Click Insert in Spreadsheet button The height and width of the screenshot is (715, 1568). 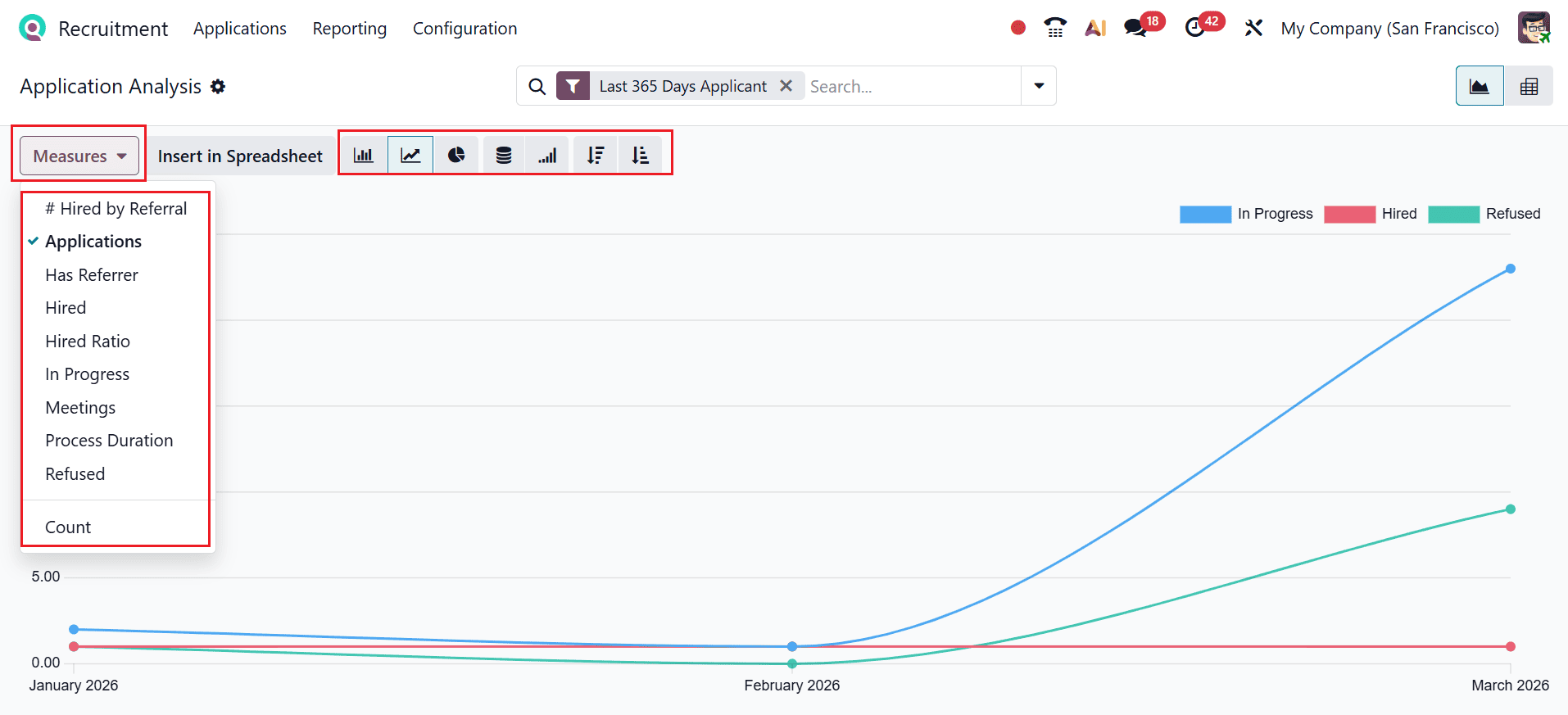point(240,156)
